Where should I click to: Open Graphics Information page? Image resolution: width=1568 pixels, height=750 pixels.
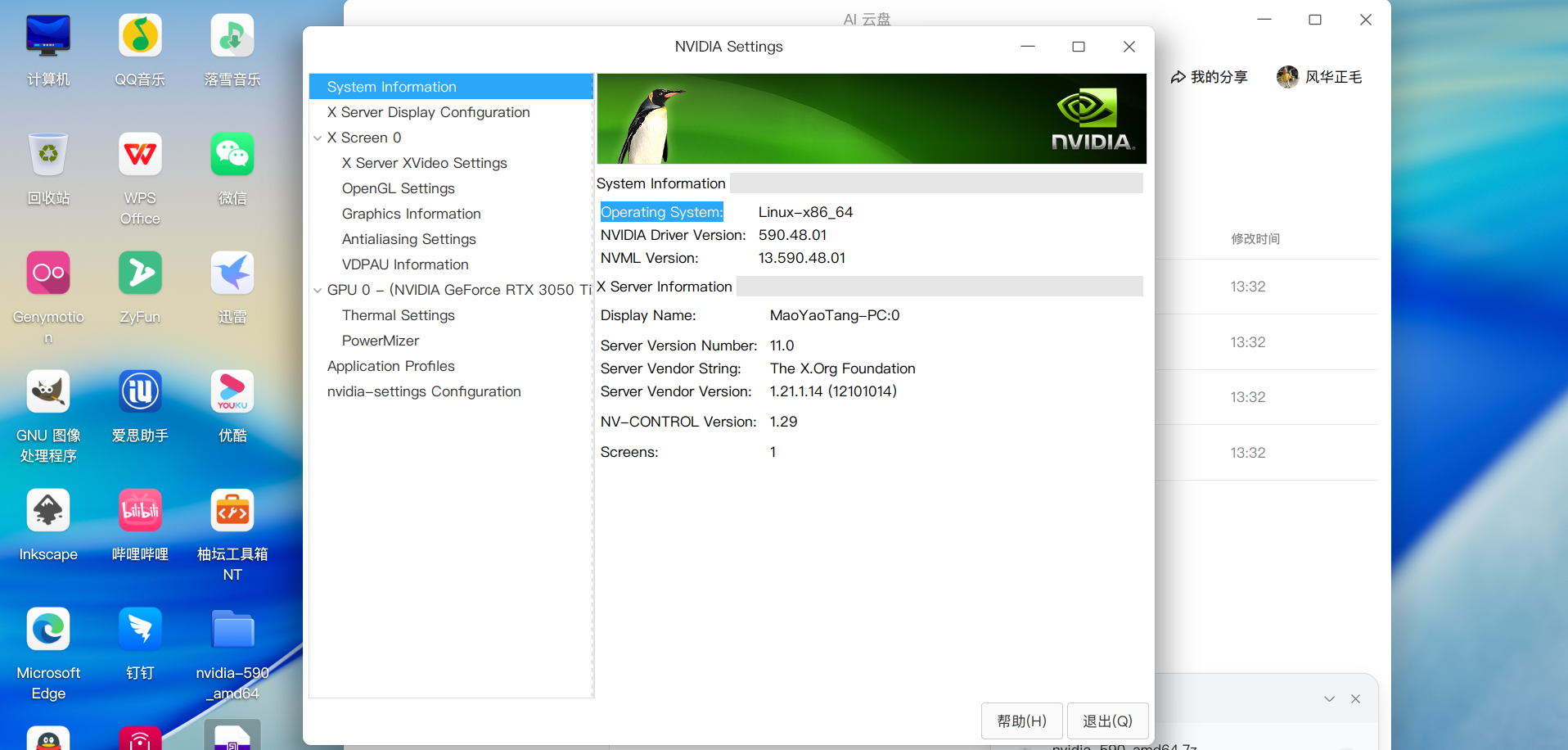[x=411, y=214]
